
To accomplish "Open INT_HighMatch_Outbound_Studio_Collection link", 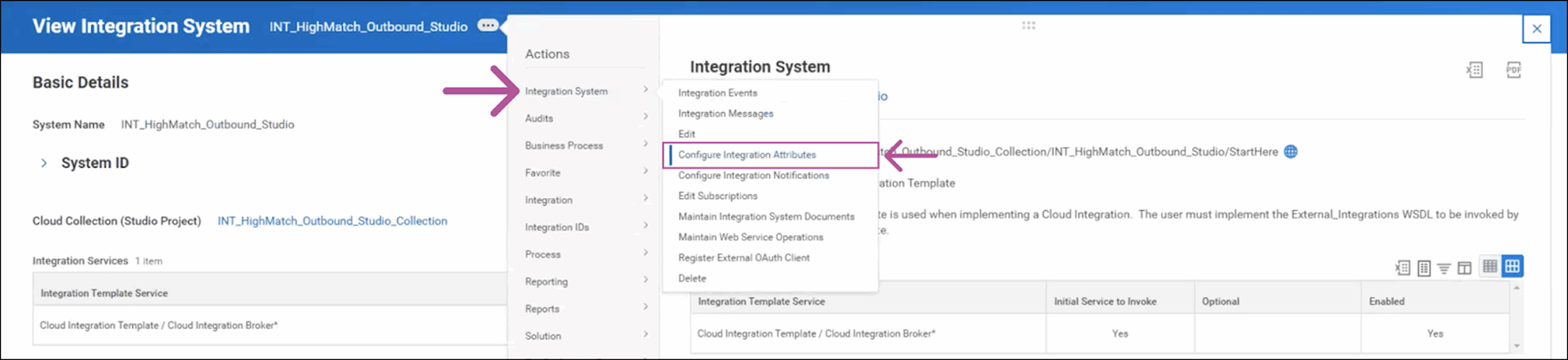I will 332,221.
